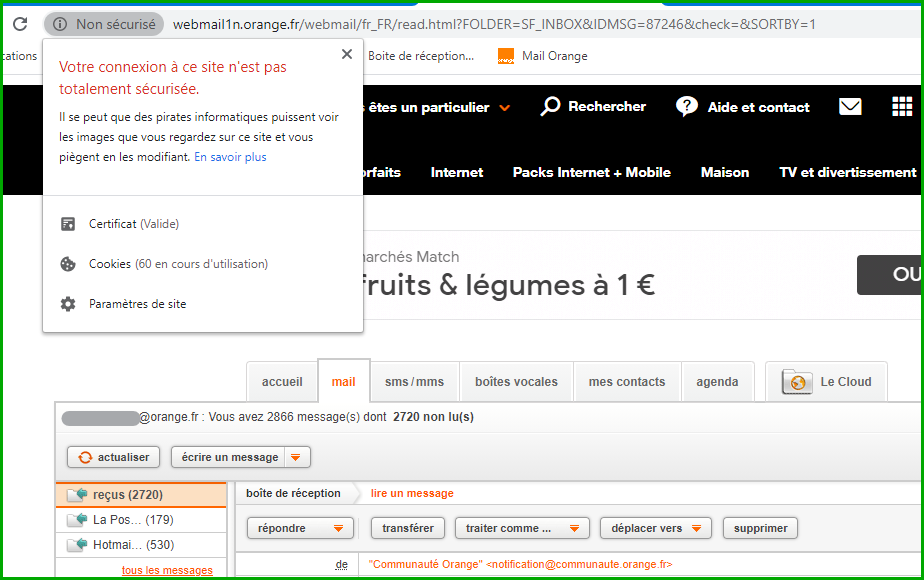
Task: Click the Le Cloud folder icon
Action: [x=797, y=382]
